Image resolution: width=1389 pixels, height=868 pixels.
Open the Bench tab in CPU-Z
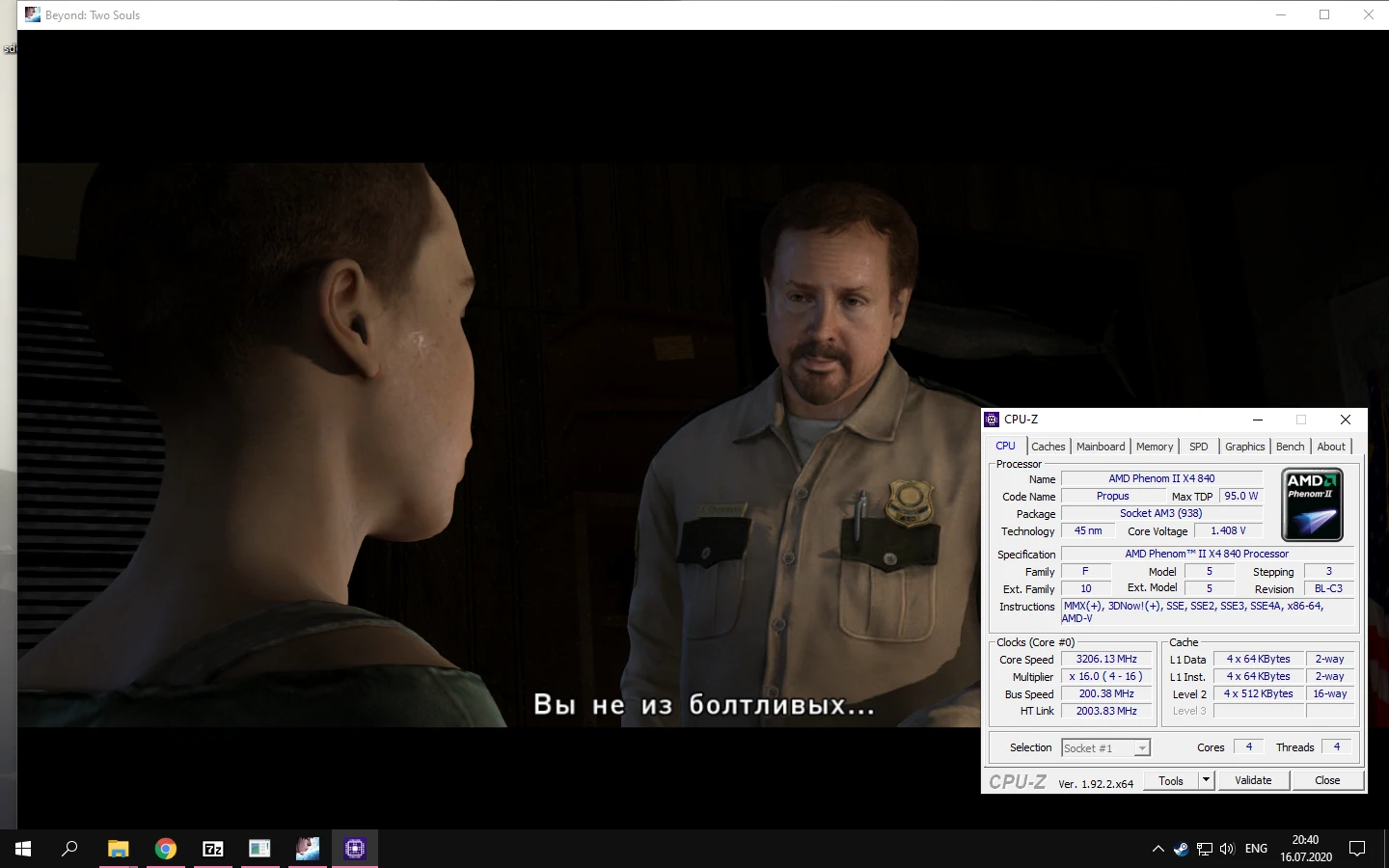pos(1290,446)
